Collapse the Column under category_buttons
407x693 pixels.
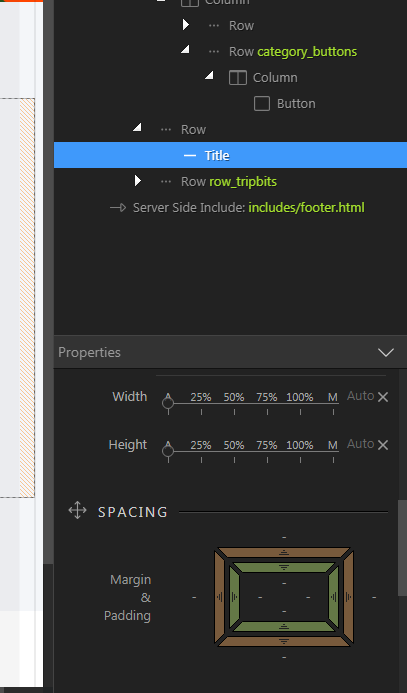(209, 75)
